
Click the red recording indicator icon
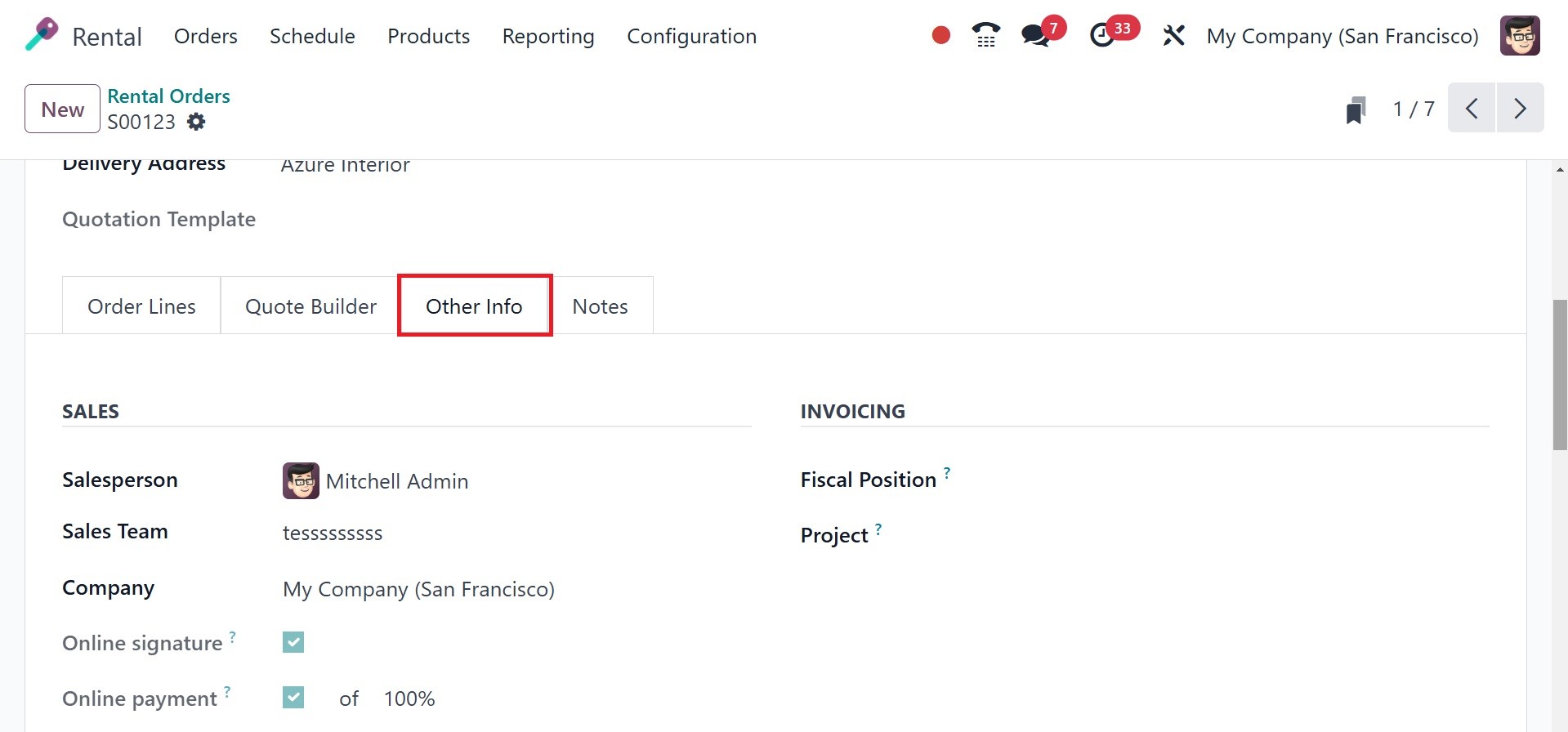click(x=940, y=35)
